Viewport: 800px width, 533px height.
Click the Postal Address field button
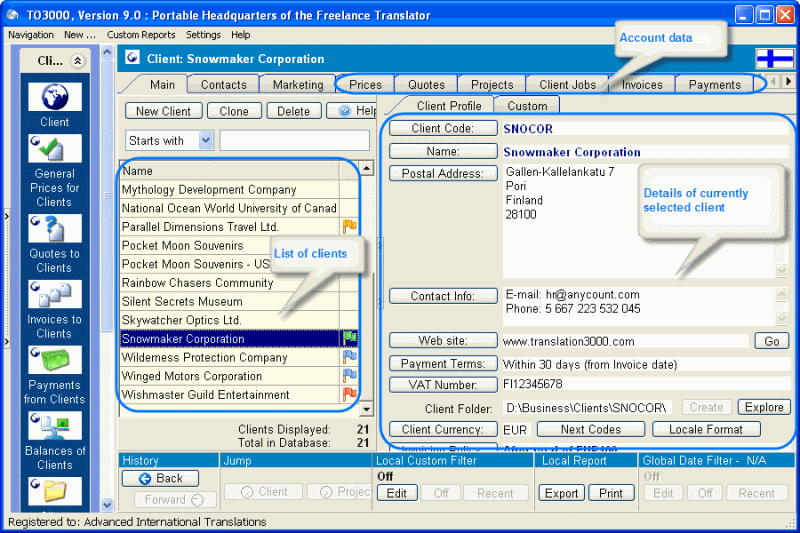click(x=443, y=173)
